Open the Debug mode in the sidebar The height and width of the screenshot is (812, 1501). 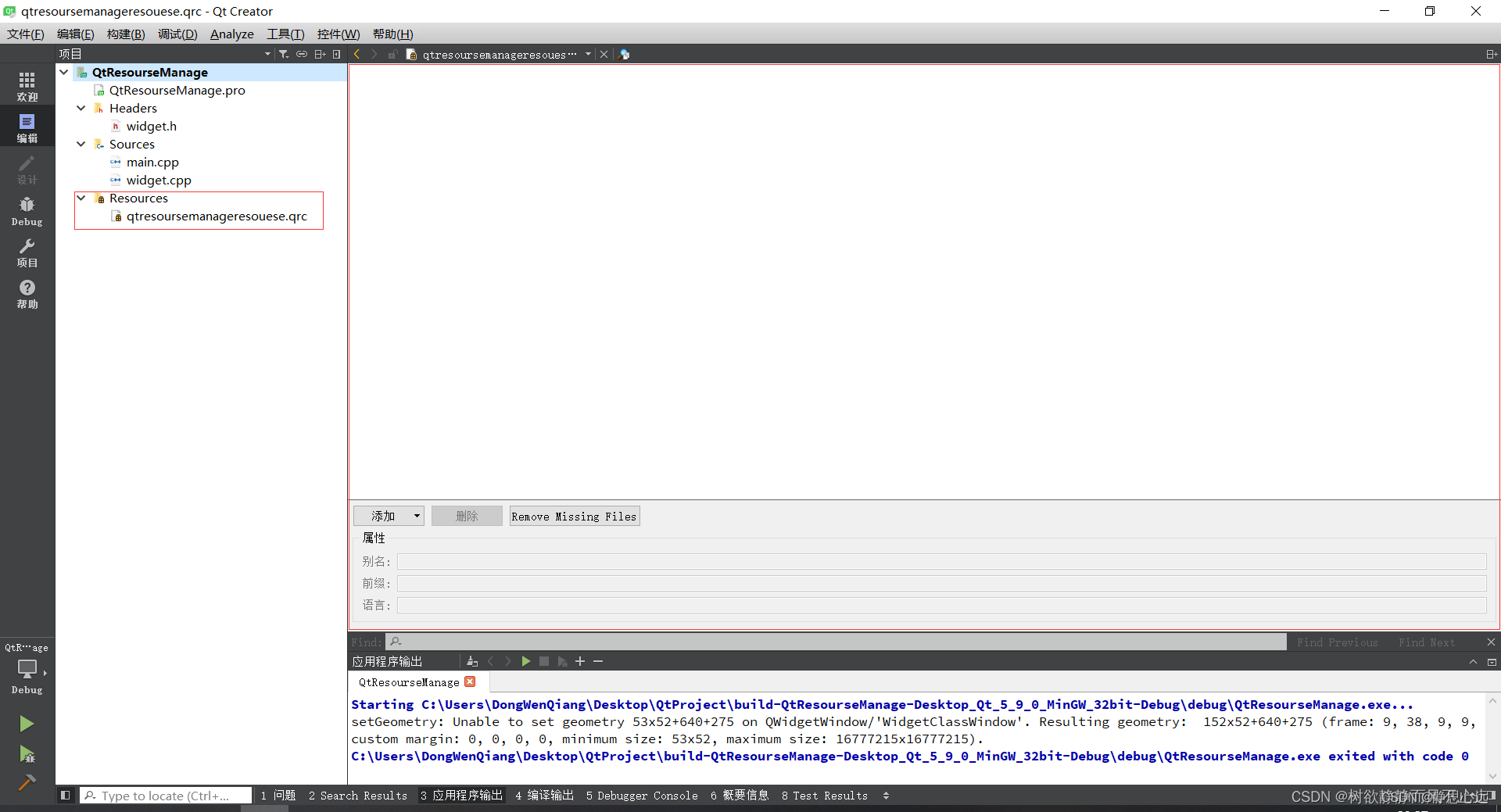click(x=27, y=211)
